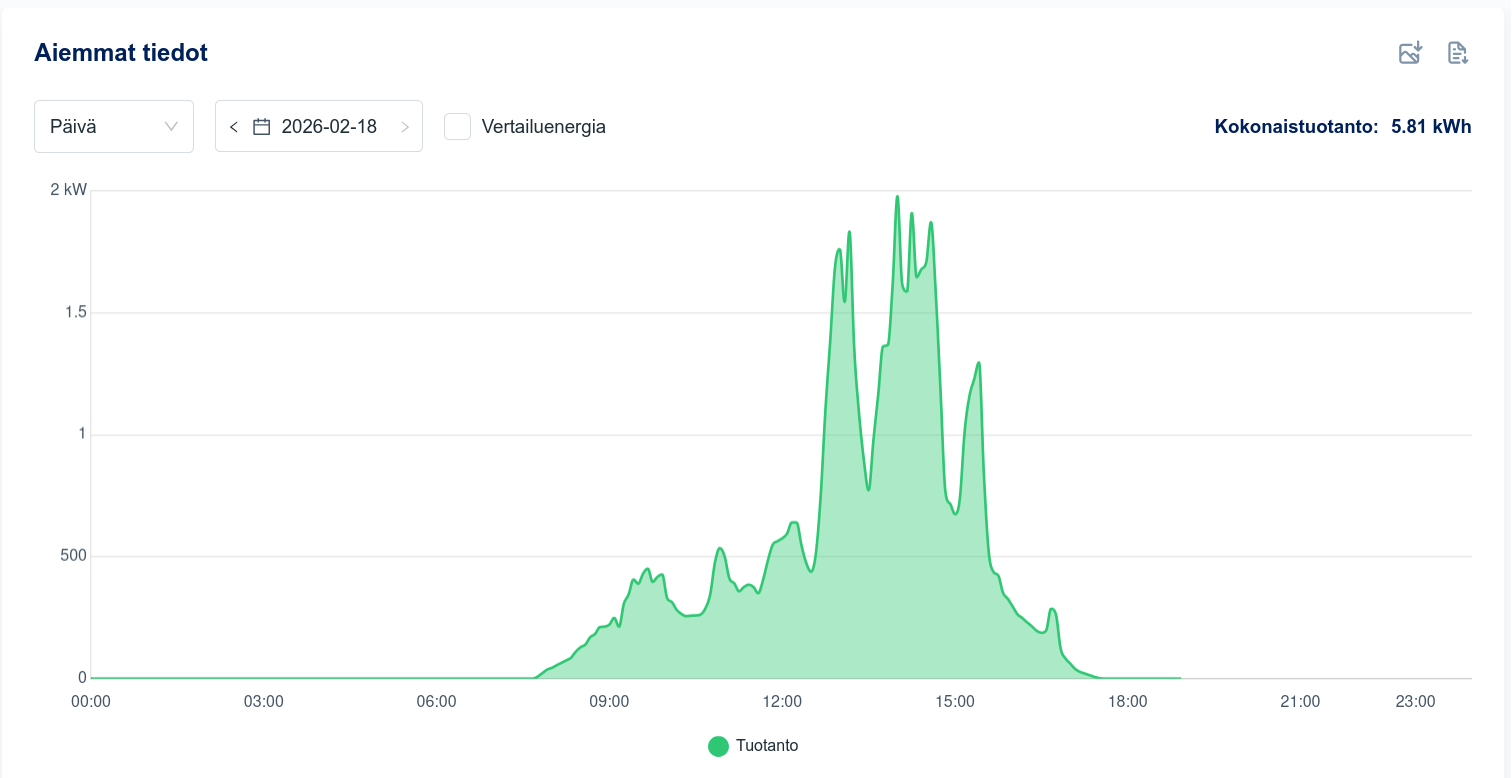This screenshot has width=1512, height=778.
Task: Click the Kokonaistuotanto label
Action: pos(1296,127)
